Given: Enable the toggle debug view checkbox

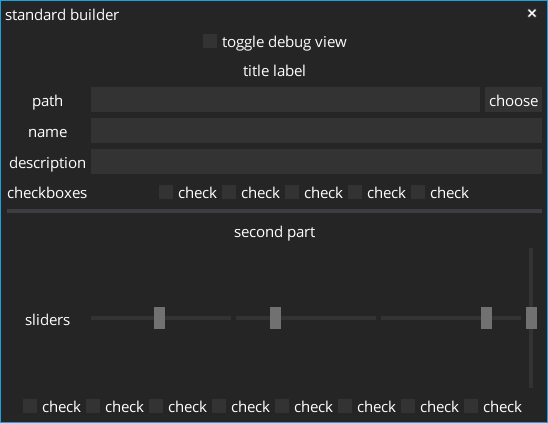Looking at the screenshot, I should [210, 41].
